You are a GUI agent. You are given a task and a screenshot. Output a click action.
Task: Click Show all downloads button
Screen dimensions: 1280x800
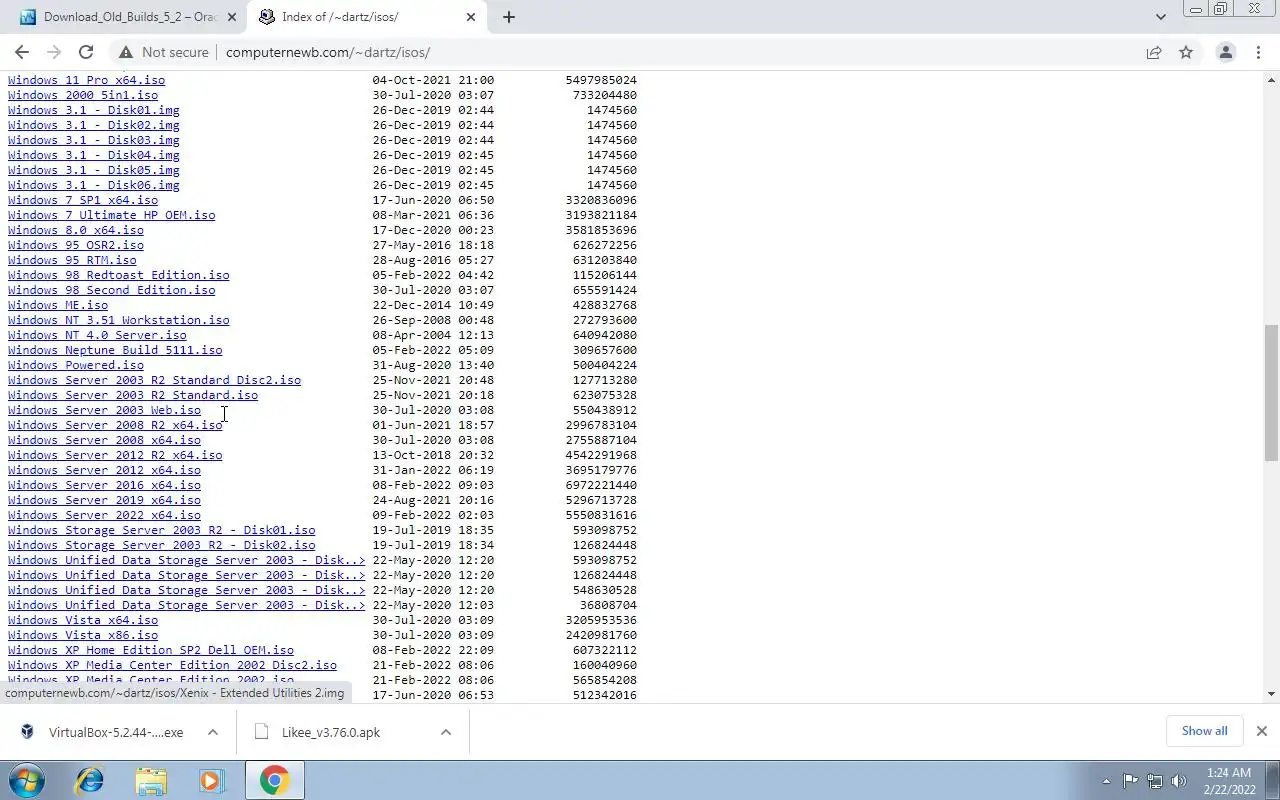[1204, 731]
